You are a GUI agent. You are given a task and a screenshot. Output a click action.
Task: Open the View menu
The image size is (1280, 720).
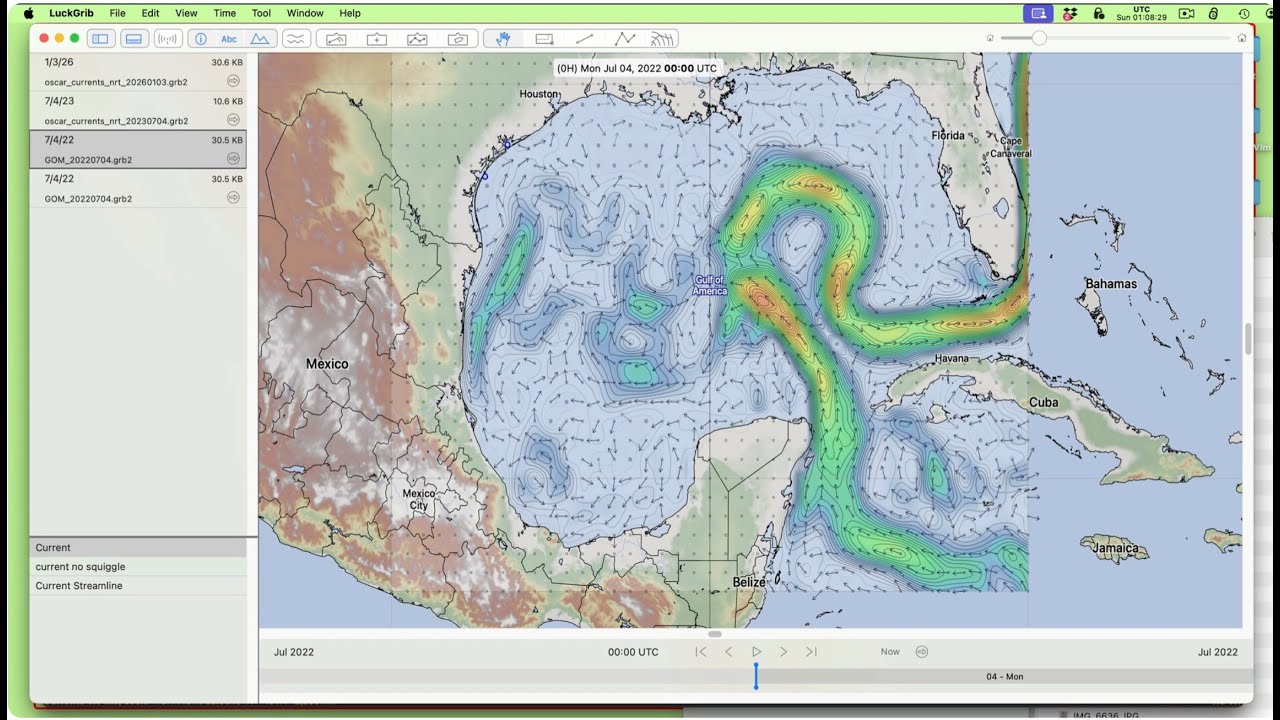coord(186,13)
